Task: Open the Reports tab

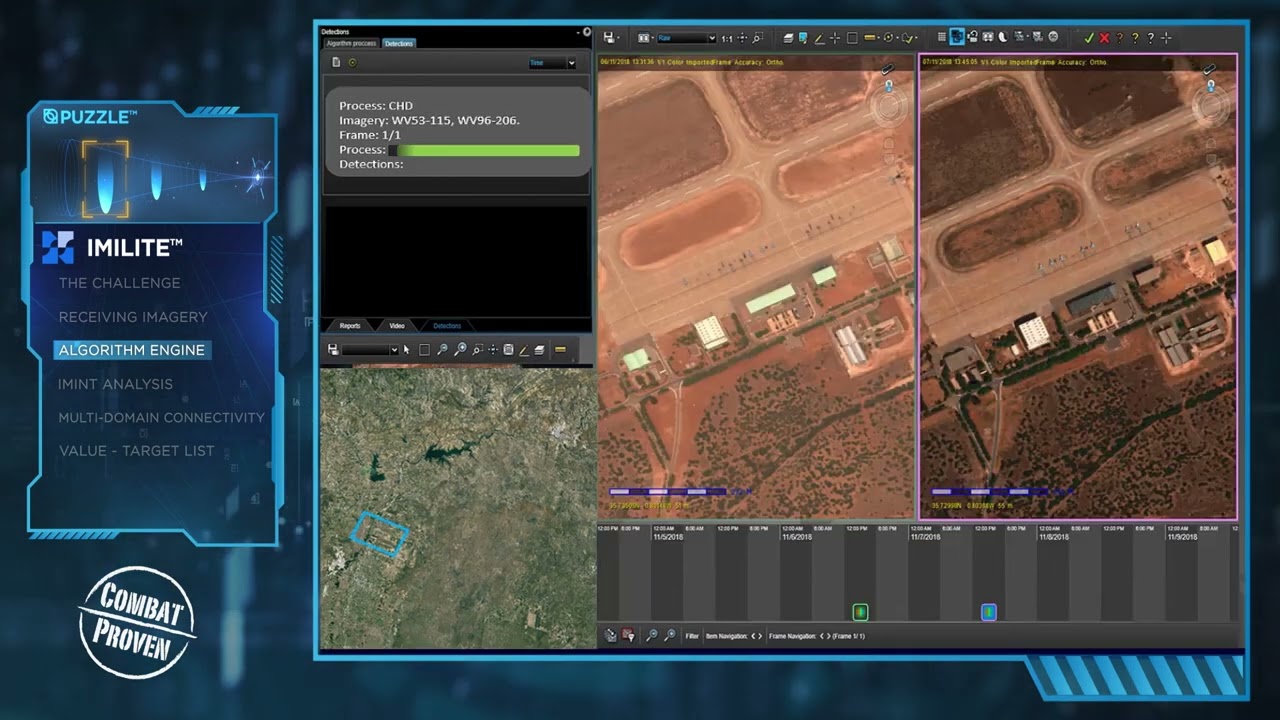Action: click(x=350, y=326)
